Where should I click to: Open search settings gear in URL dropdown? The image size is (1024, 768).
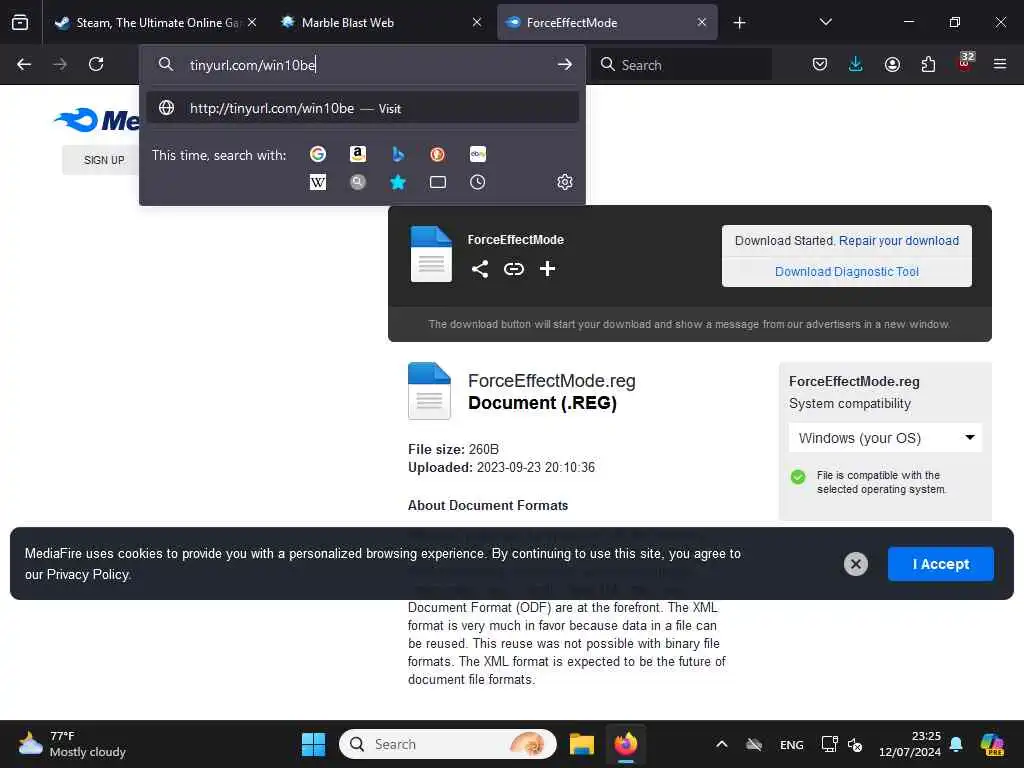coord(565,182)
